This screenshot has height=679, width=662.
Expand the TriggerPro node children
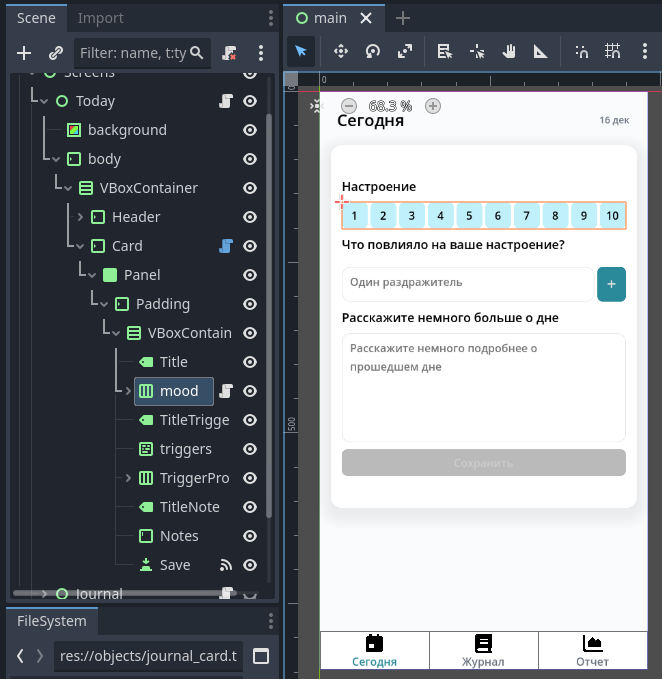pyautogui.click(x=128, y=478)
